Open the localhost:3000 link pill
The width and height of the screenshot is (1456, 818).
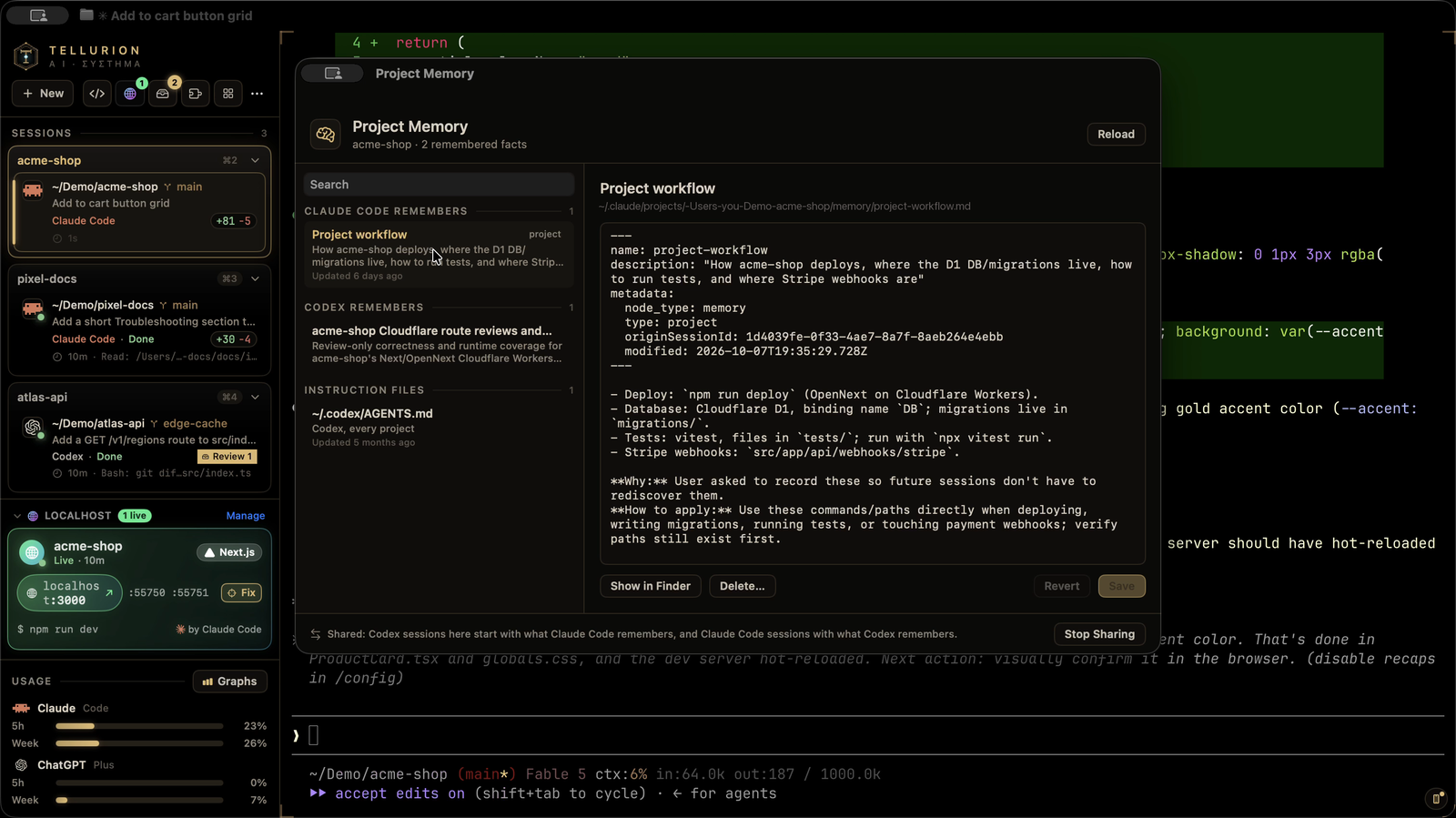[70, 593]
